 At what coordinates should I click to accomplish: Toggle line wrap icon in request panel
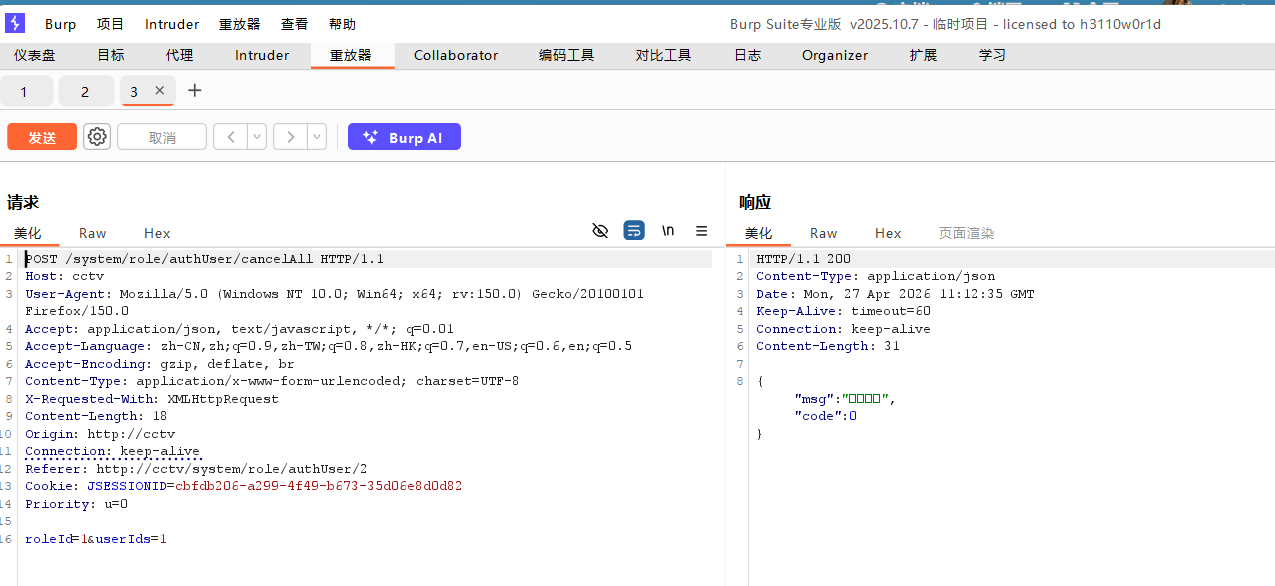click(x=634, y=231)
